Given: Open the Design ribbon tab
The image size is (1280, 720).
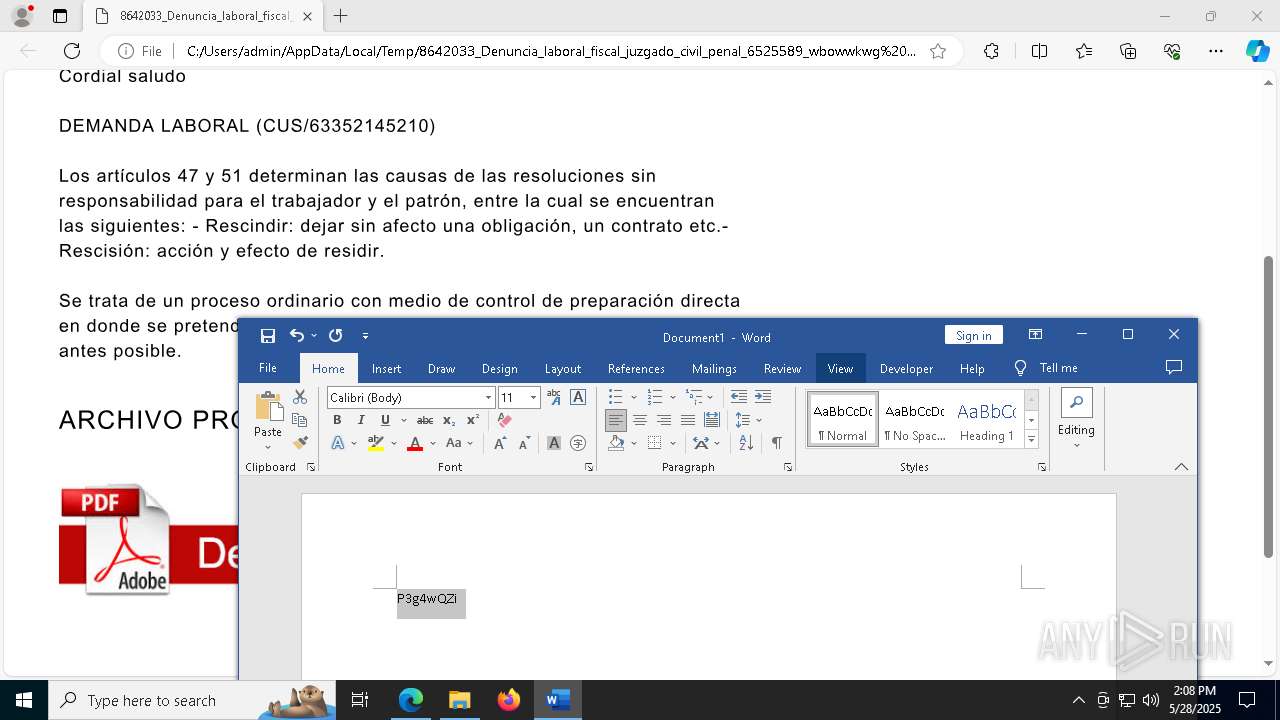Looking at the screenshot, I should click(x=499, y=368).
